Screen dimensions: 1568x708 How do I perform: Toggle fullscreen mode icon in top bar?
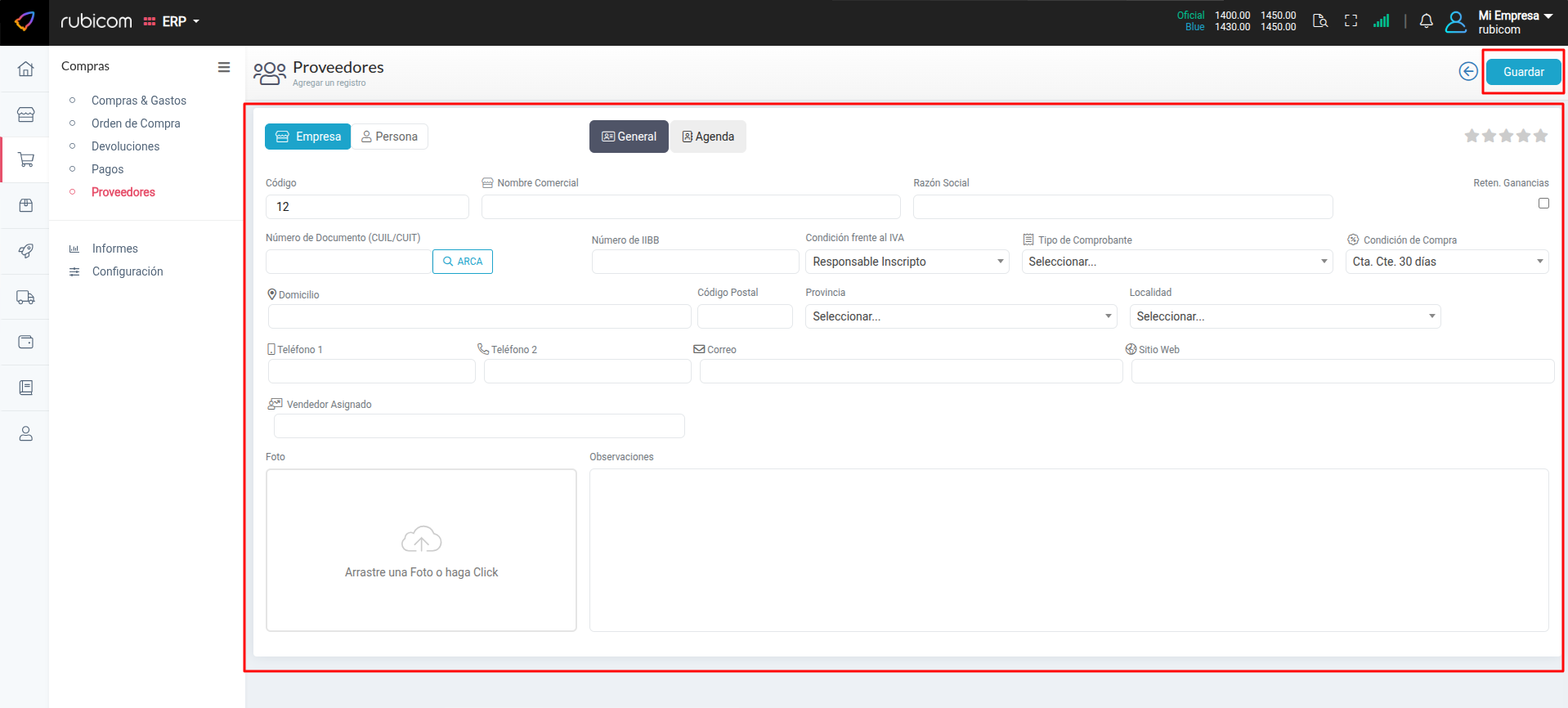tap(1351, 21)
